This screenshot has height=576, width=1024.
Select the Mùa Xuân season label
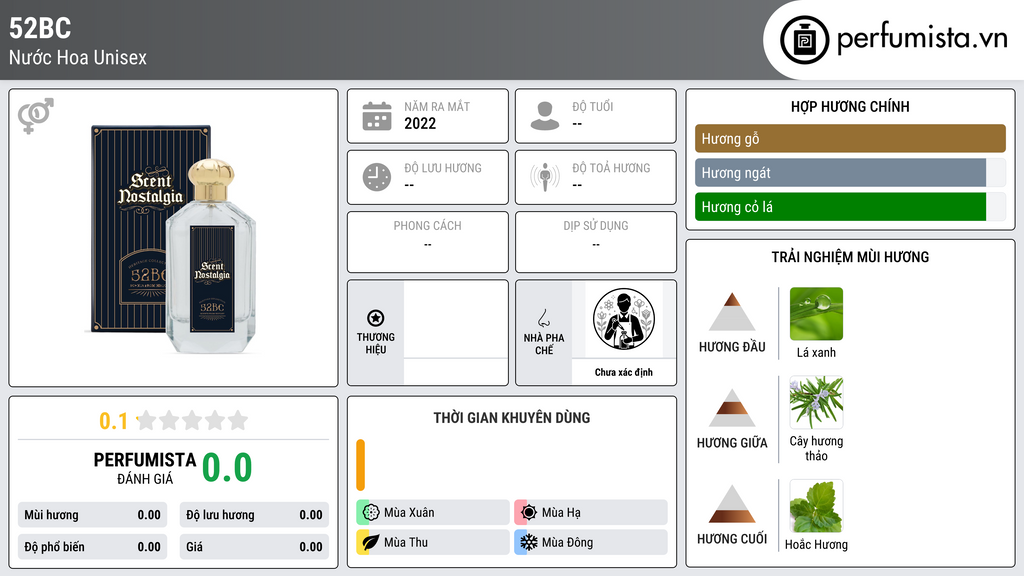tap(409, 513)
